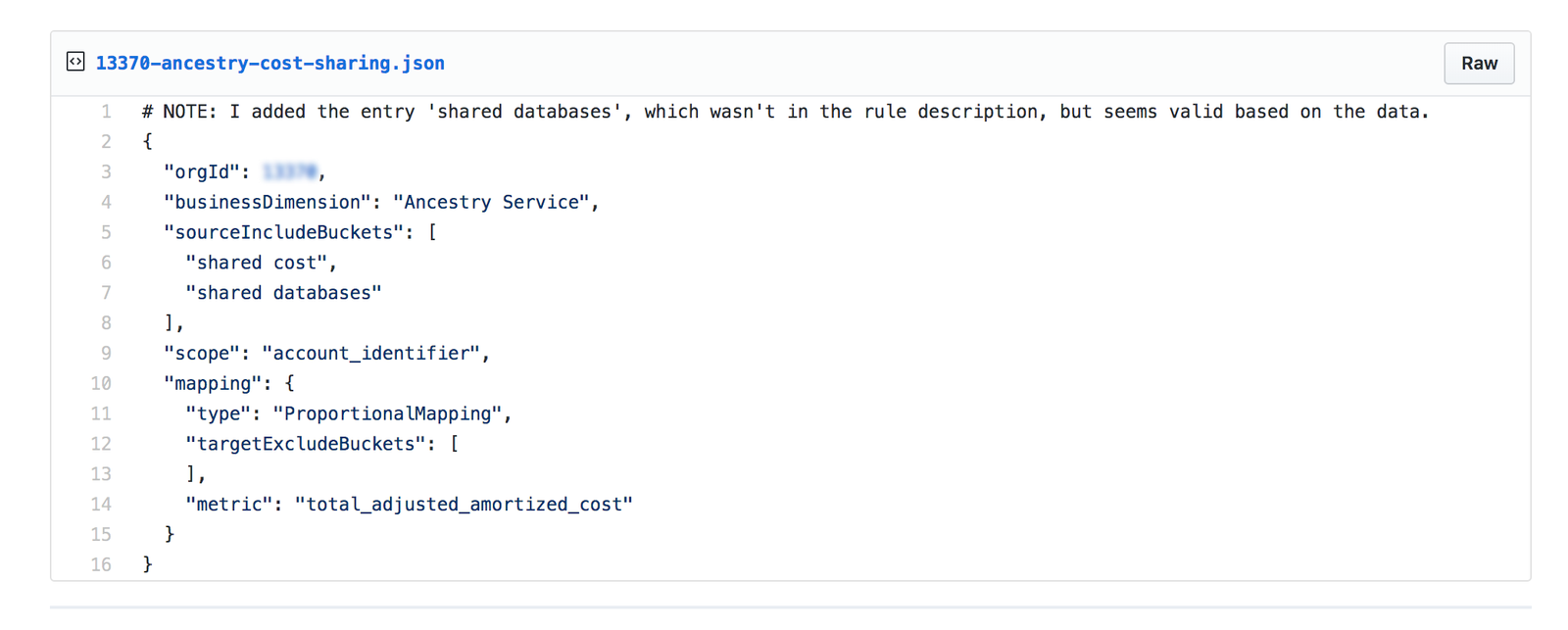This screenshot has height=630, width=1568.
Task: Click the code file icon beside filename
Action: pyautogui.click(x=75, y=62)
